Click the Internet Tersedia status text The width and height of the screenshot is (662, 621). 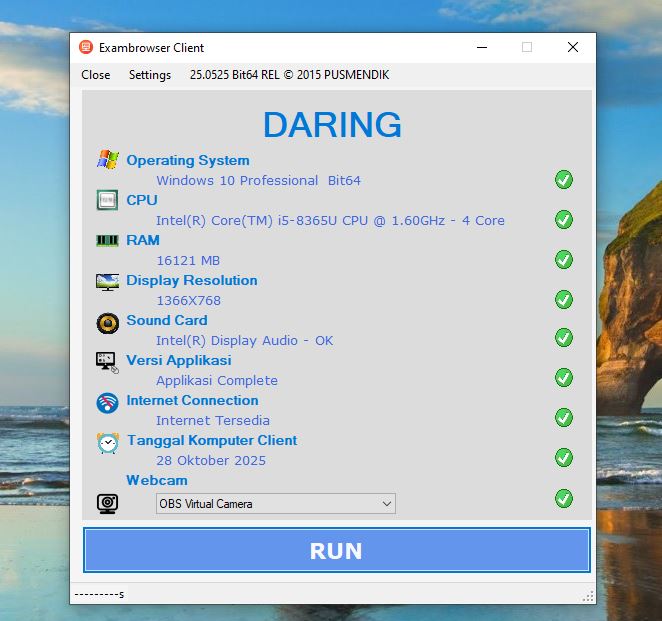coord(213,420)
